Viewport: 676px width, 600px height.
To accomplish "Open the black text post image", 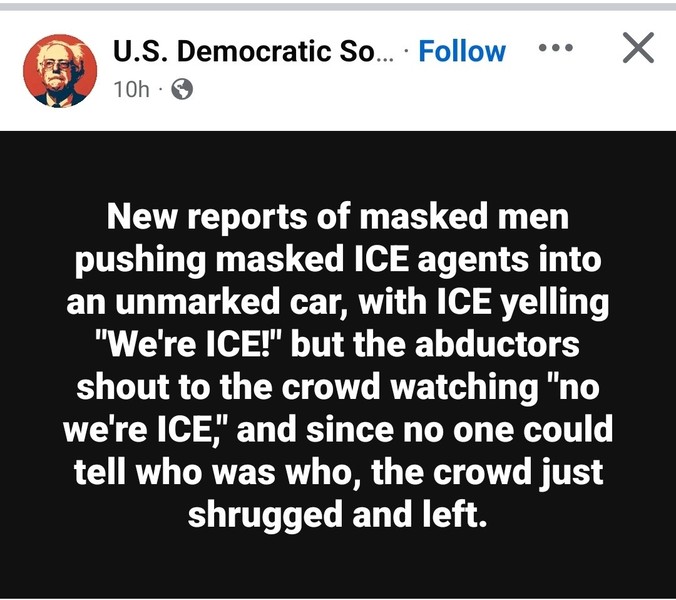I will [x=338, y=364].
